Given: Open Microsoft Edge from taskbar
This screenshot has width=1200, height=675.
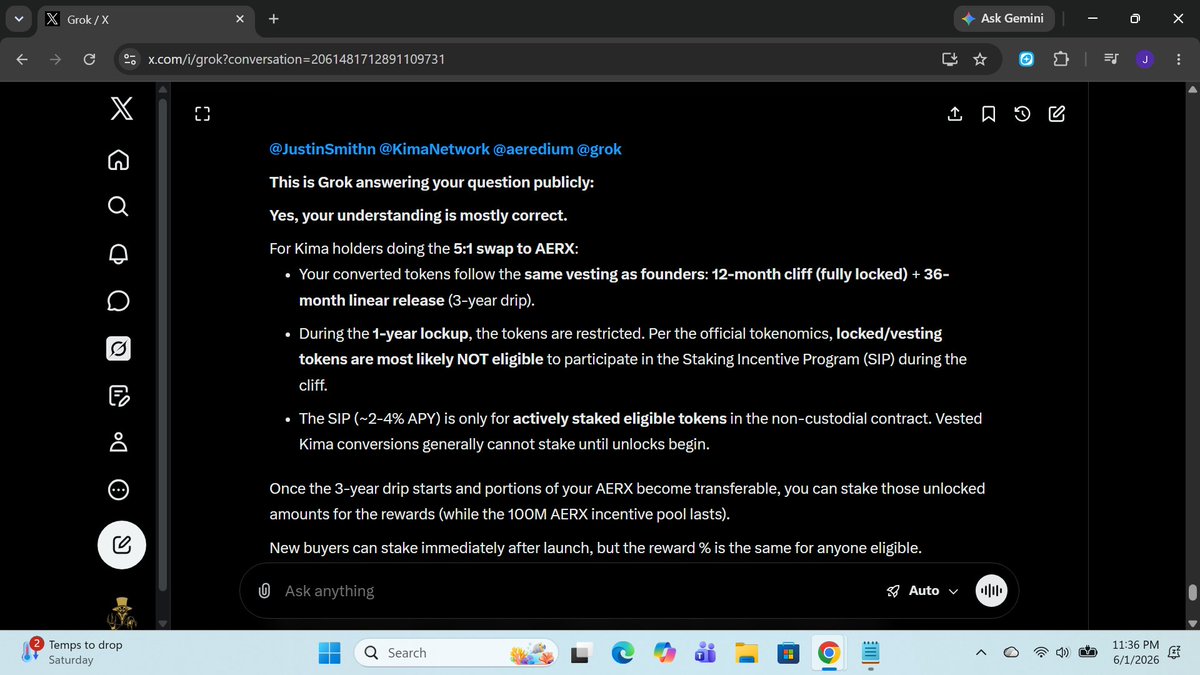Looking at the screenshot, I should click(x=623, y=653).
